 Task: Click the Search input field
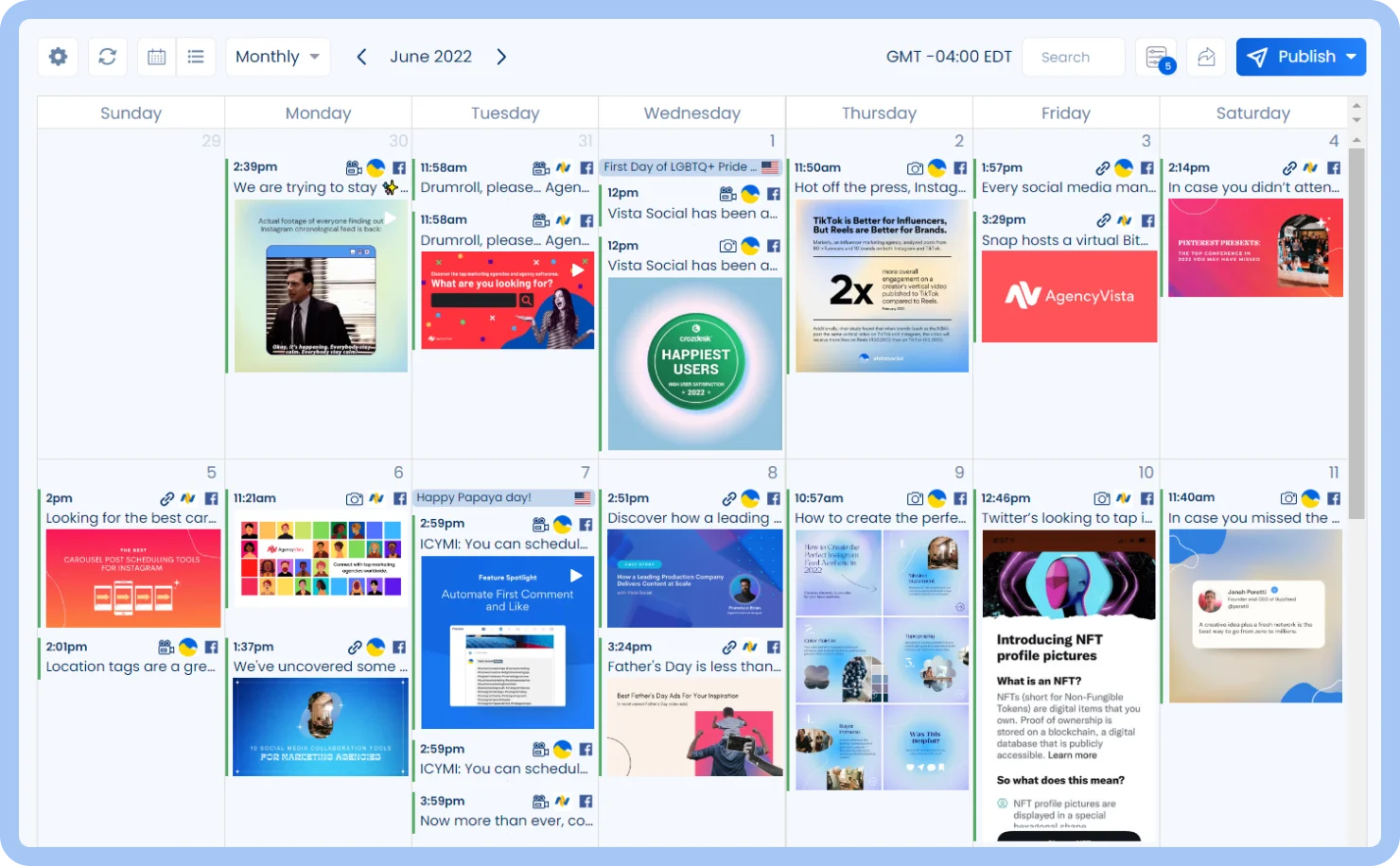(1073, 57)
